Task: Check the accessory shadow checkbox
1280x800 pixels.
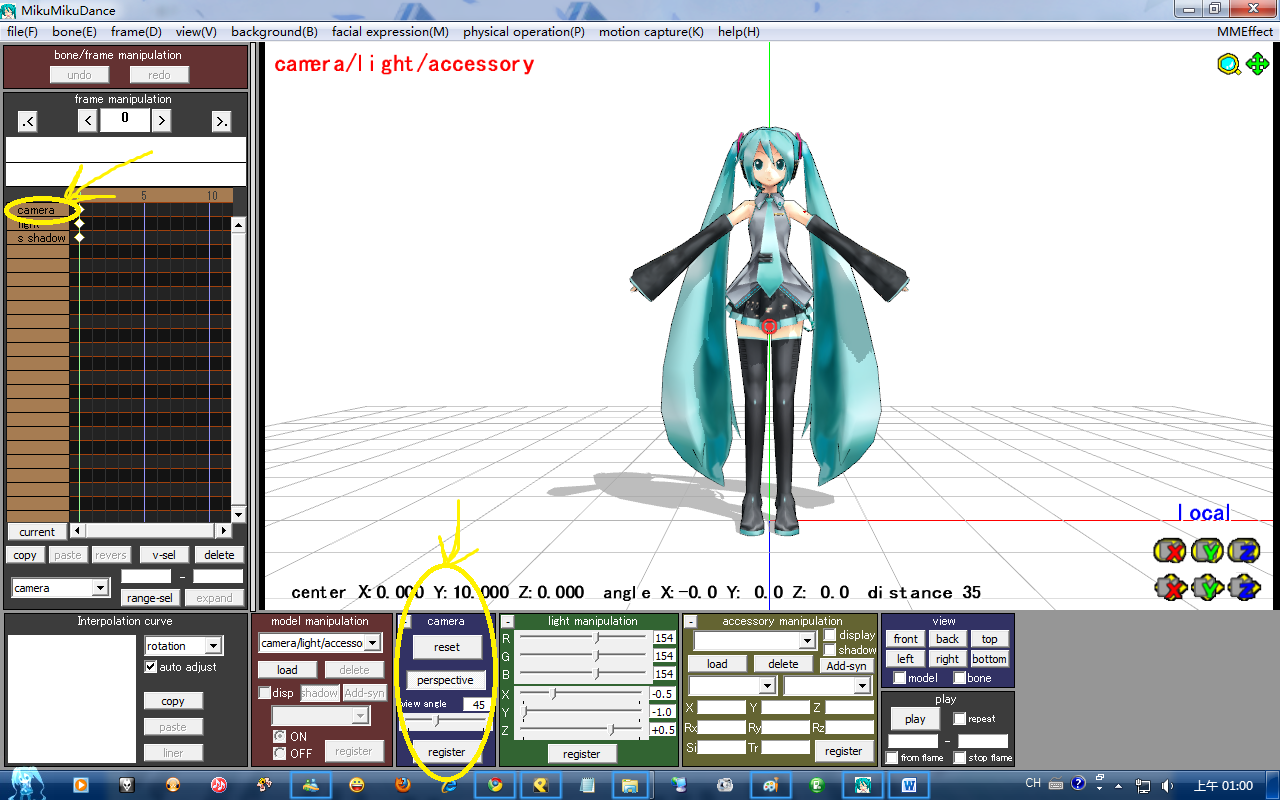Action: pos(830,650)
